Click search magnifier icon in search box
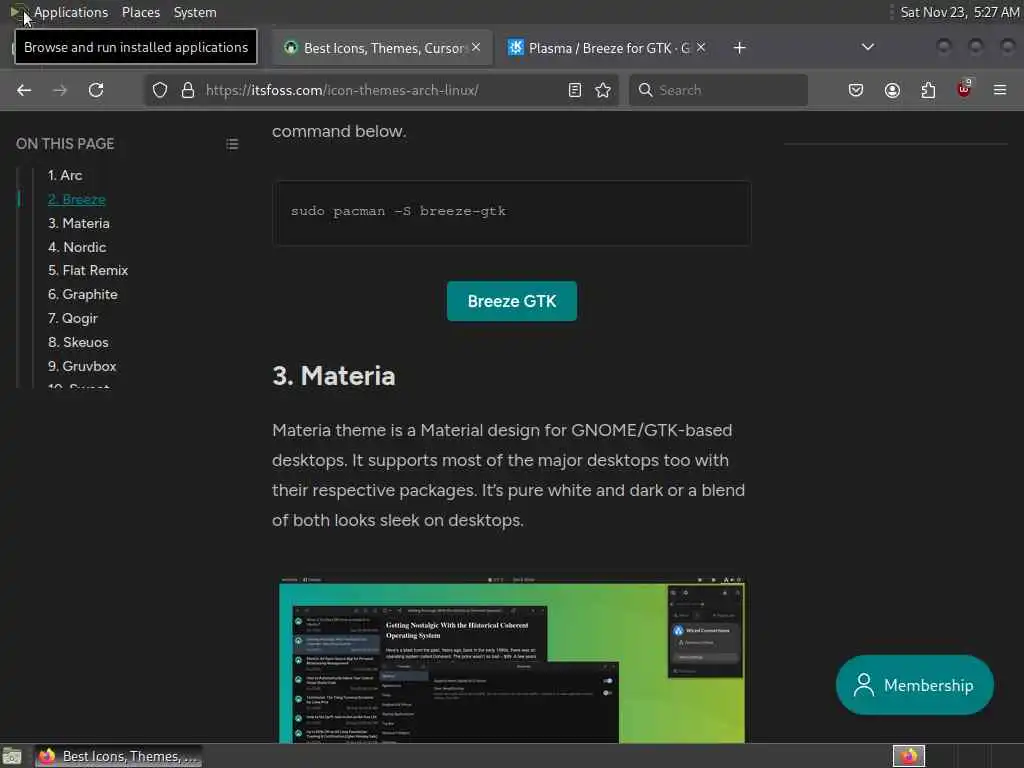Screen dimensions: 1024x768 tap(645, 90)
